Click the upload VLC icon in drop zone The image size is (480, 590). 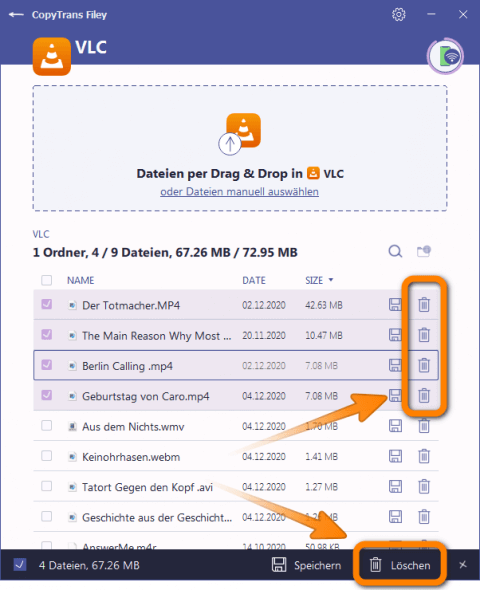tap(240, 134)
